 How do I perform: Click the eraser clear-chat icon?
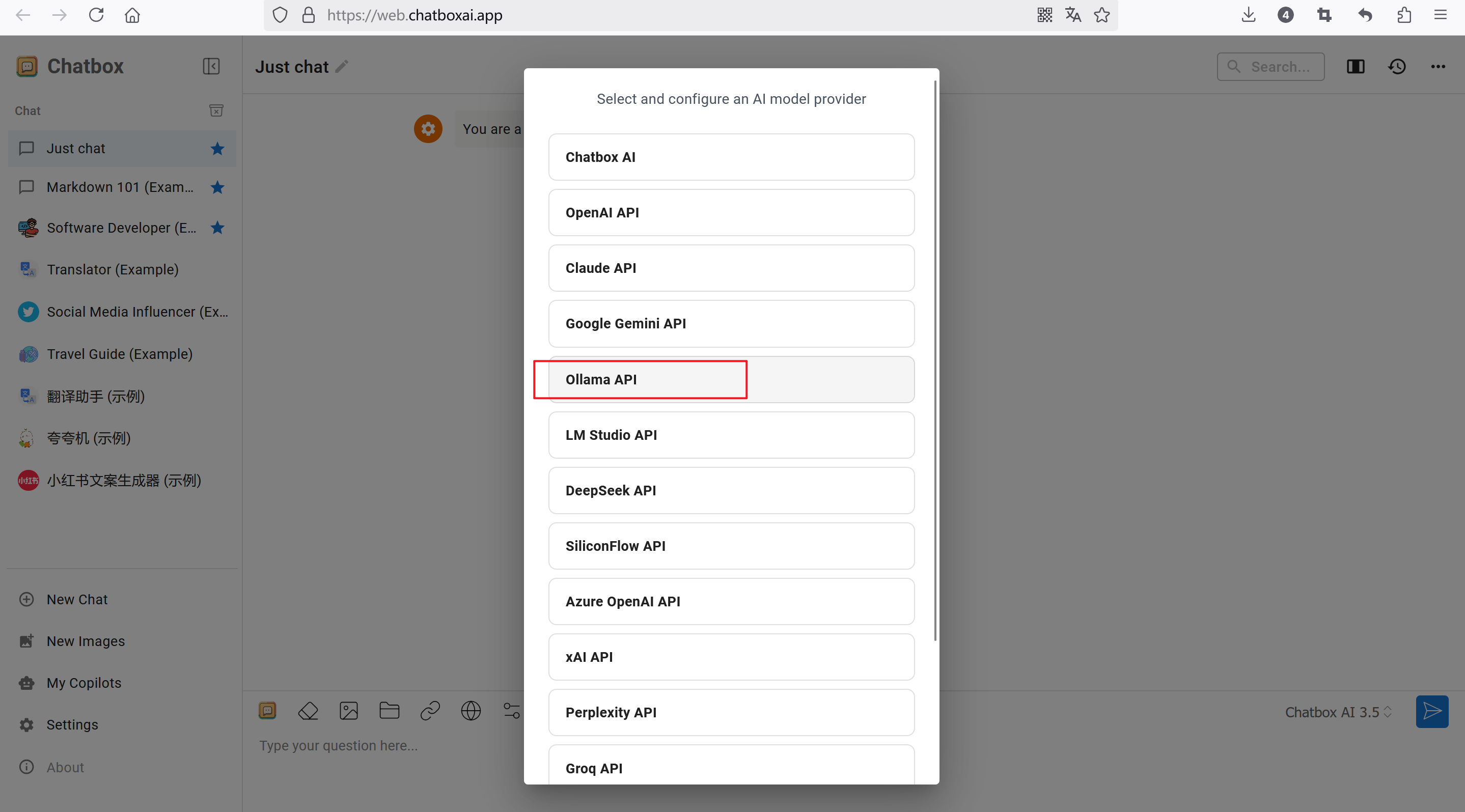pyautogui.click(x=308, y=711)
